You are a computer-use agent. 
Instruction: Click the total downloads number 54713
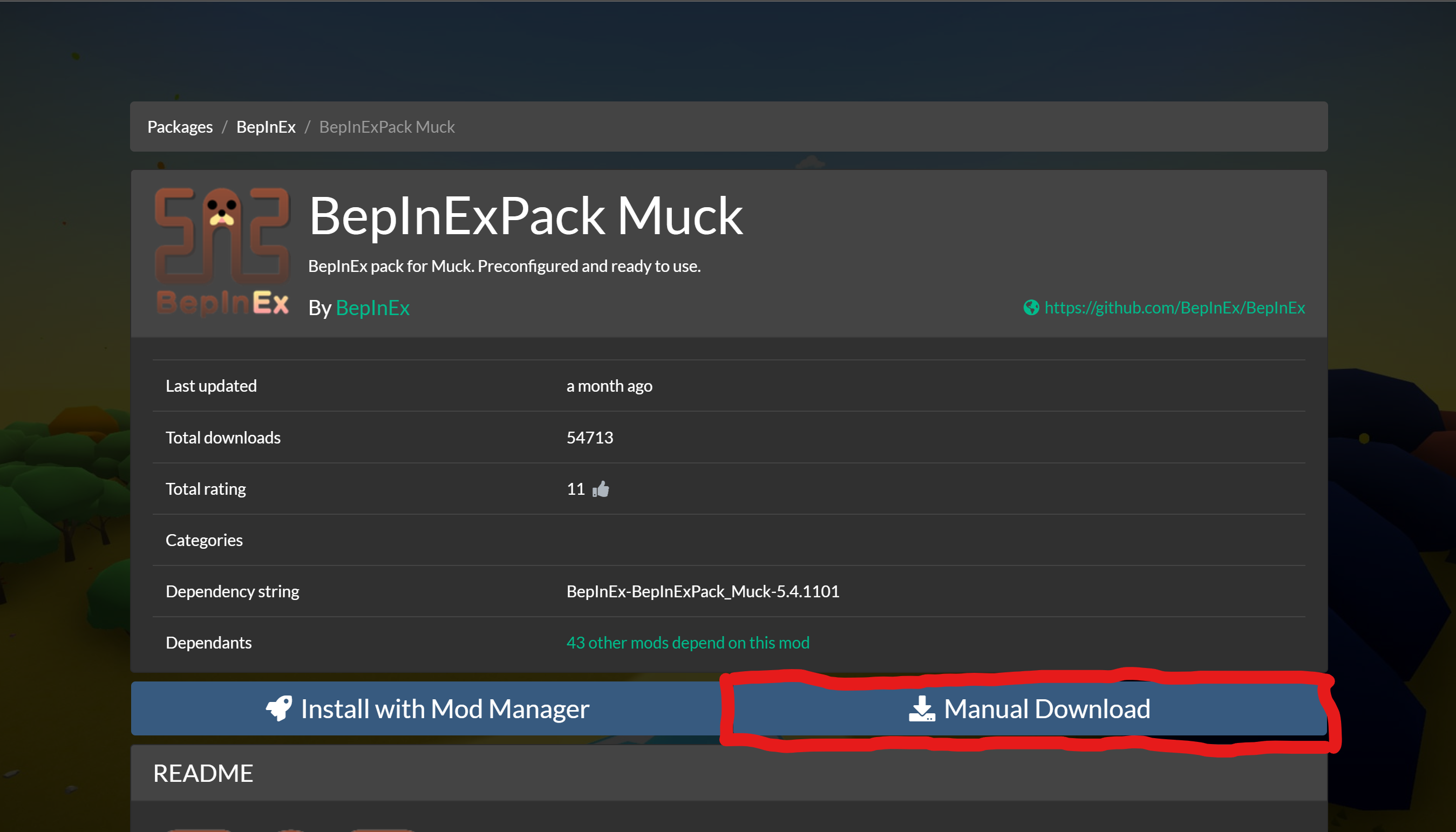tap(589, 438)
